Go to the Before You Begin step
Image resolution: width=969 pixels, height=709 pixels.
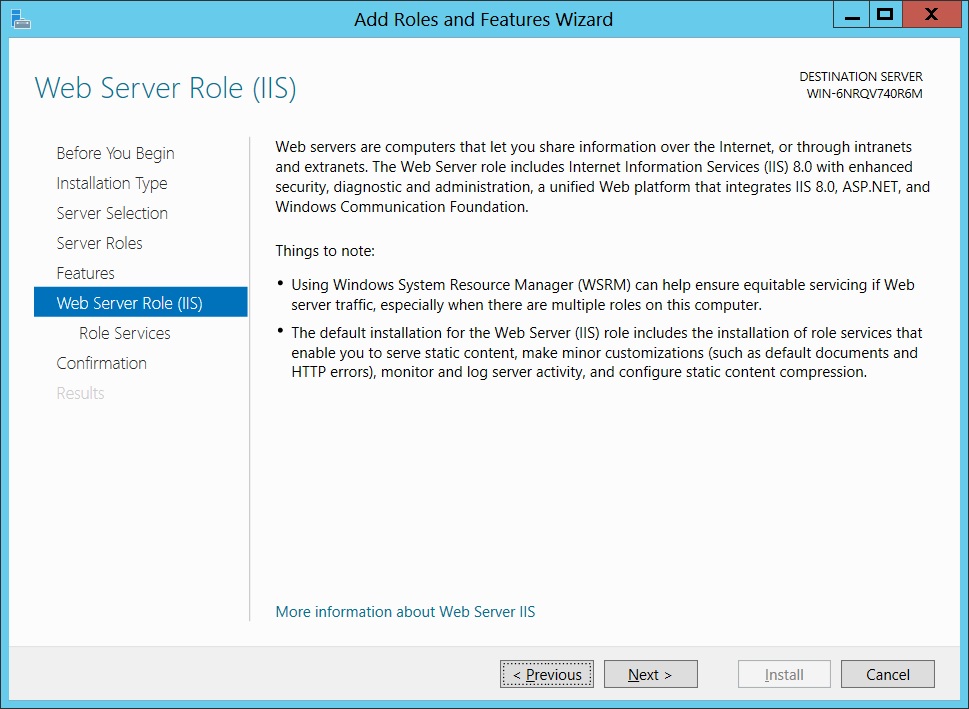(116, 153)
